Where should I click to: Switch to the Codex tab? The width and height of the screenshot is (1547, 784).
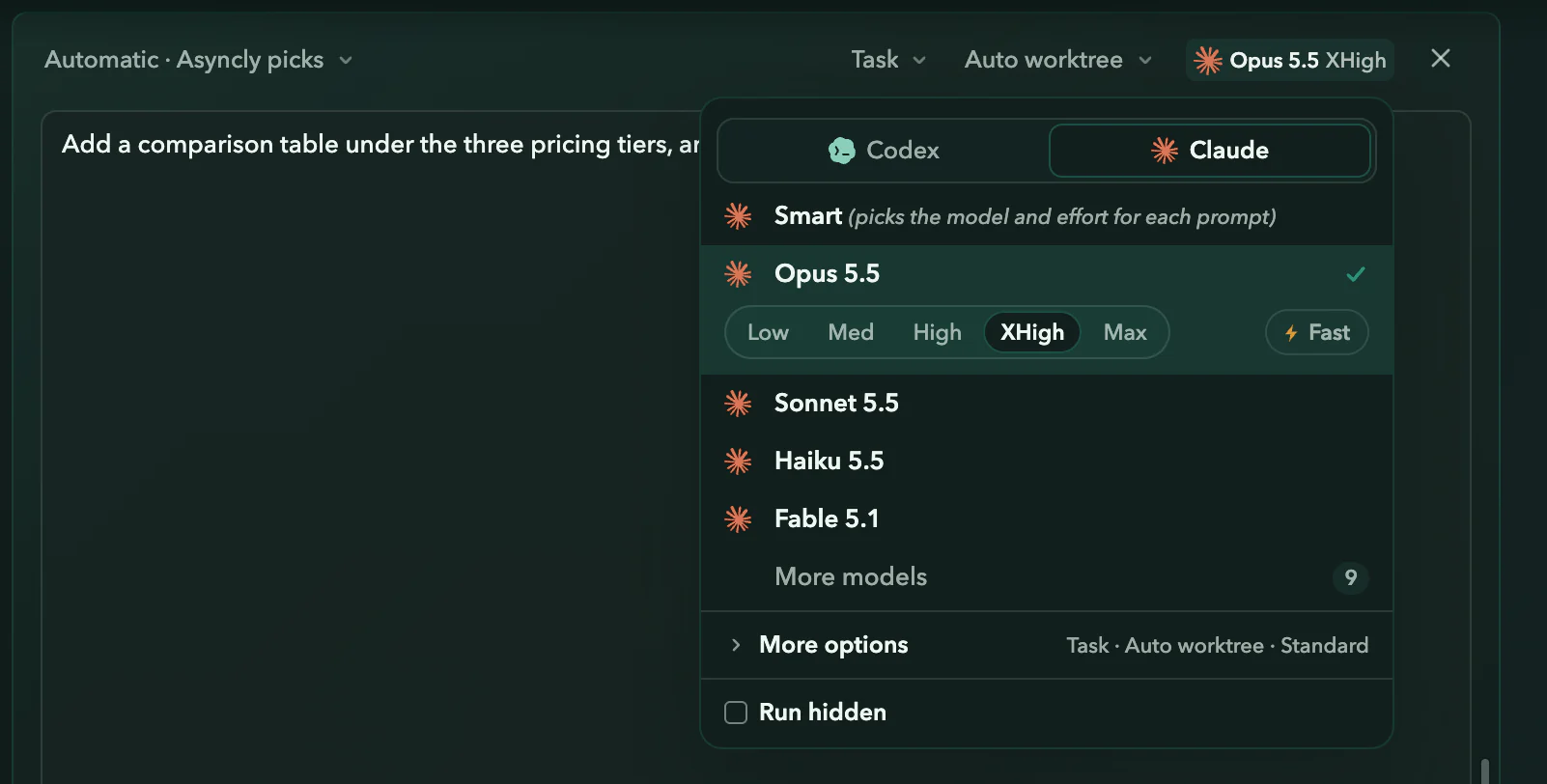pos(884,151)
